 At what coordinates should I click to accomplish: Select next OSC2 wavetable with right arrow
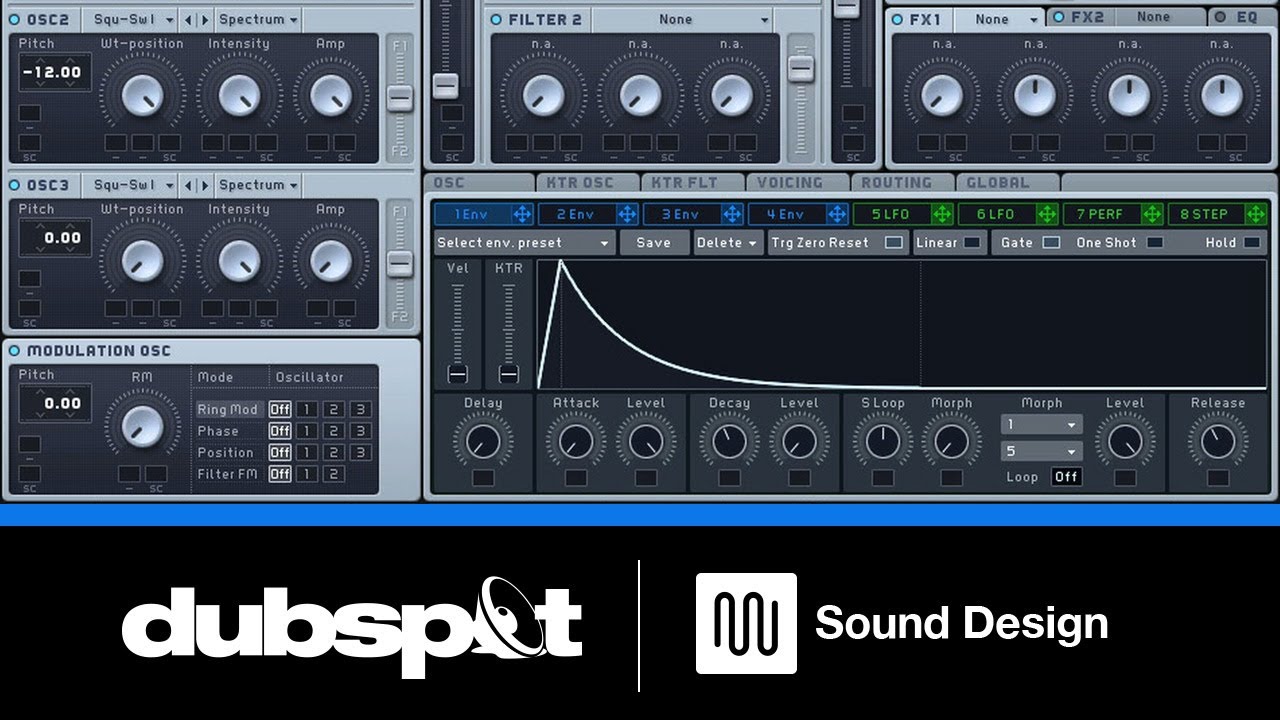click(205, 20)
